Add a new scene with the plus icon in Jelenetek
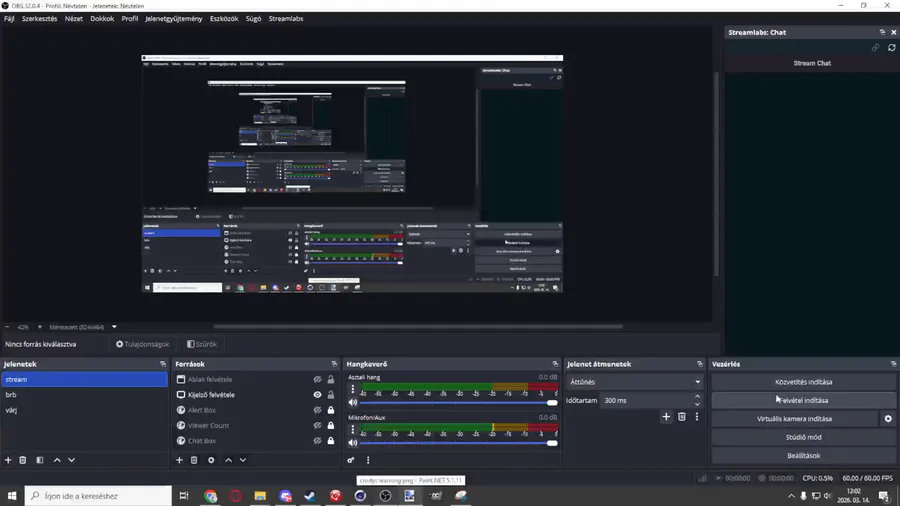 click(x=8, y=460)
